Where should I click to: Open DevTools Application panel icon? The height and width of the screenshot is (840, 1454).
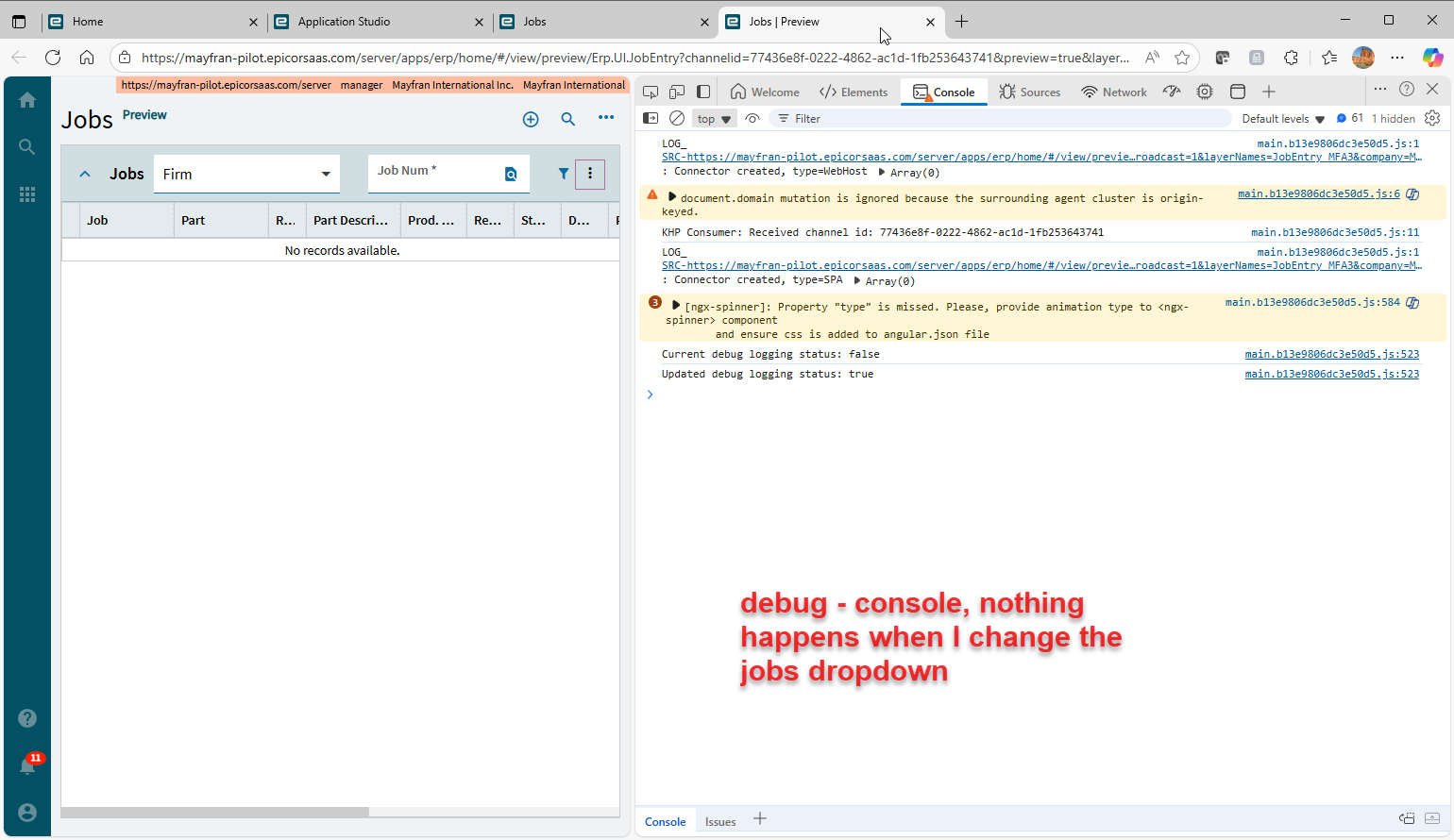pyautogui.click(x=1238, y=92)
